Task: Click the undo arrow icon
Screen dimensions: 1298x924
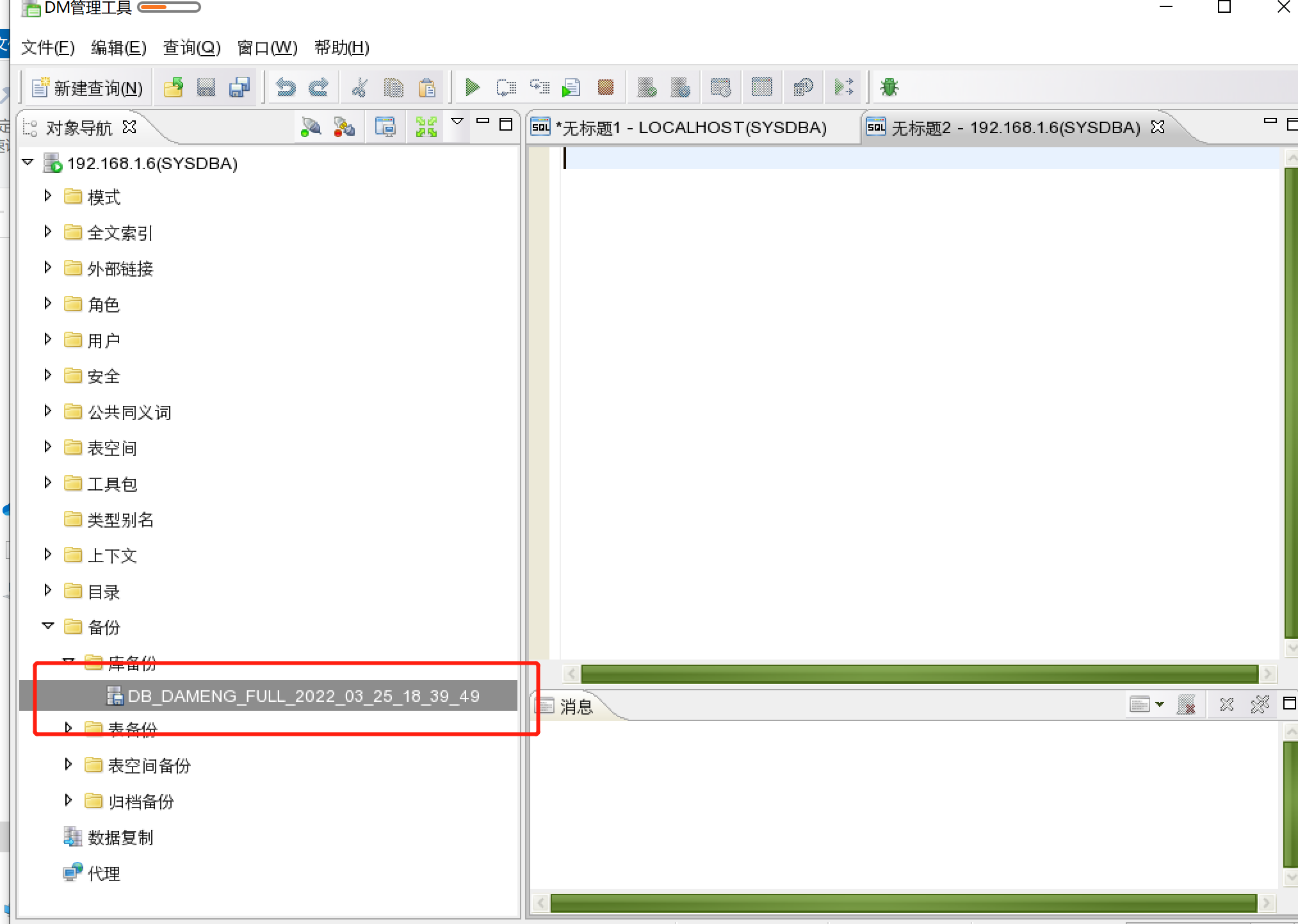Action: coord(286,87)
